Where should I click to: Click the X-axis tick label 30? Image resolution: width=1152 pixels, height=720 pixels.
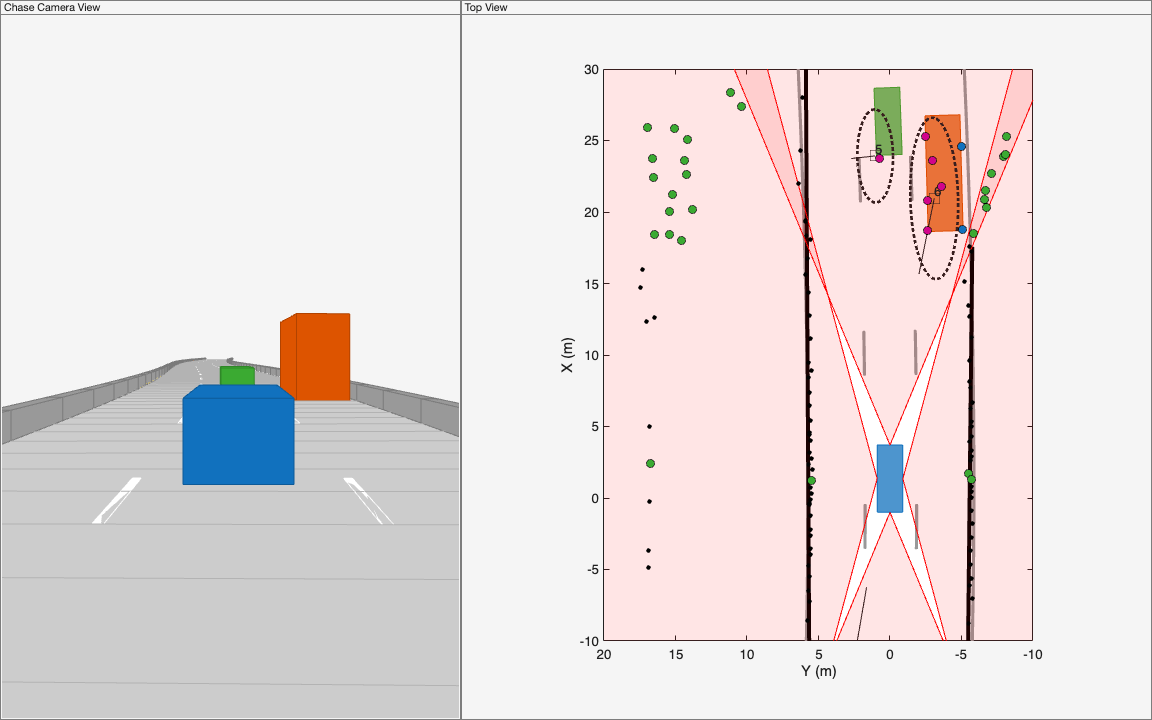point(591,70)
